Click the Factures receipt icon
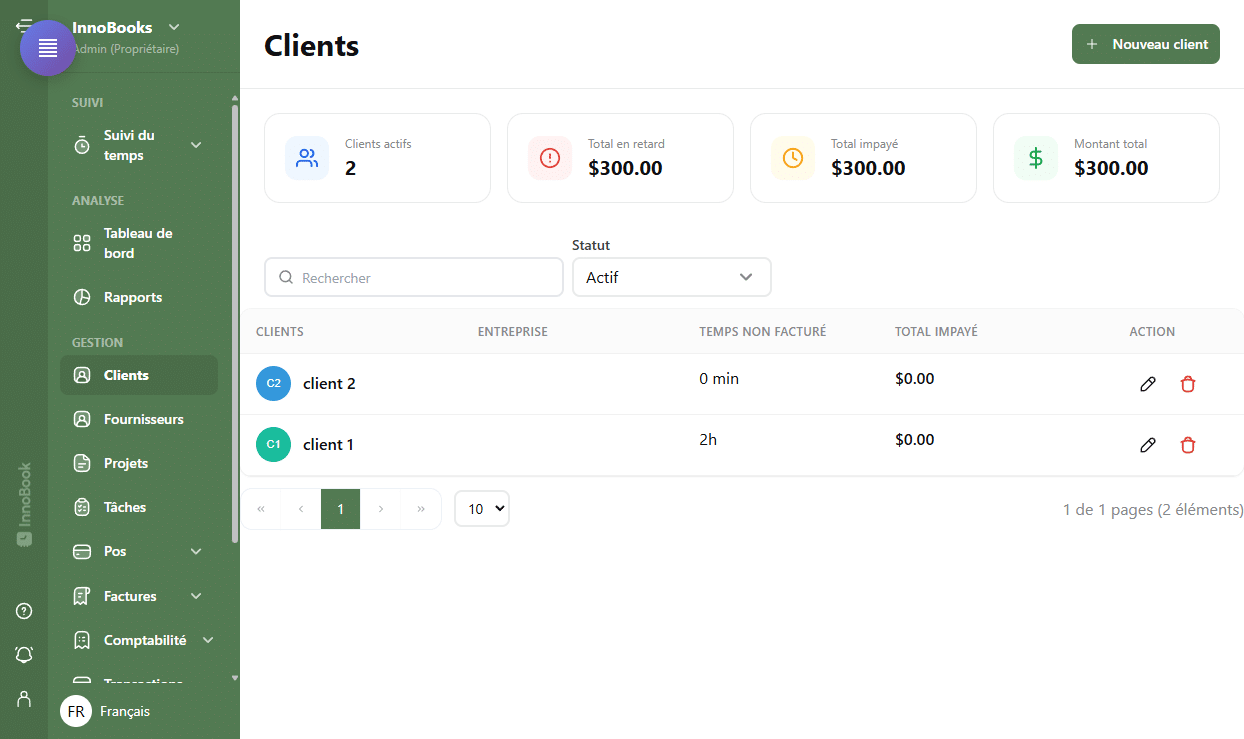Screen dimensions: 1244x739 (82, 596)
